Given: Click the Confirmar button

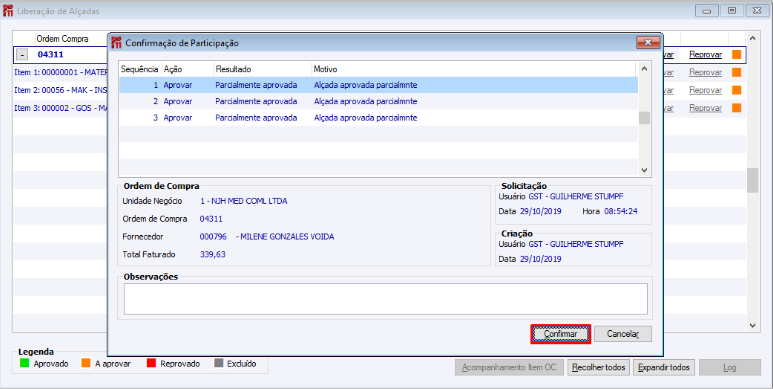Looking at the screenshot, I should click(x=561, y=334).
